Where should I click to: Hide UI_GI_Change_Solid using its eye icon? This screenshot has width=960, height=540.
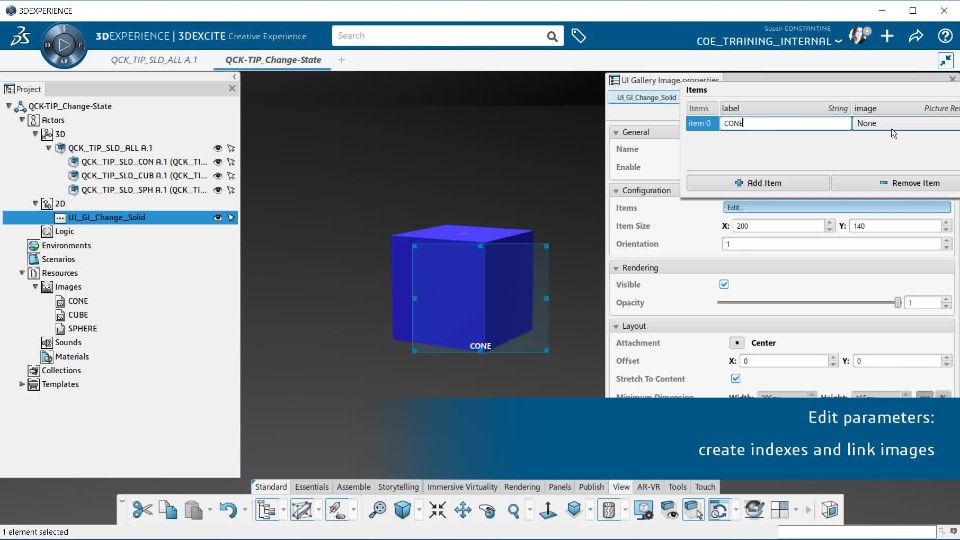[217, 218]
